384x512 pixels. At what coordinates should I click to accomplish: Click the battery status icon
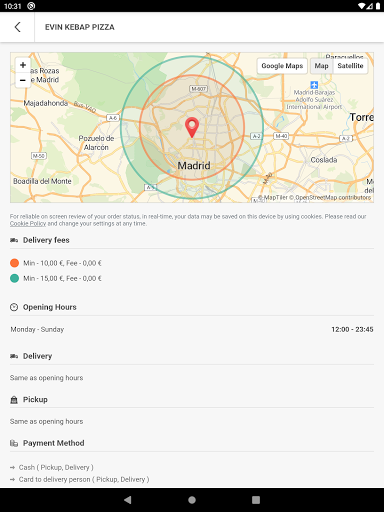click(x=378, y=6)
